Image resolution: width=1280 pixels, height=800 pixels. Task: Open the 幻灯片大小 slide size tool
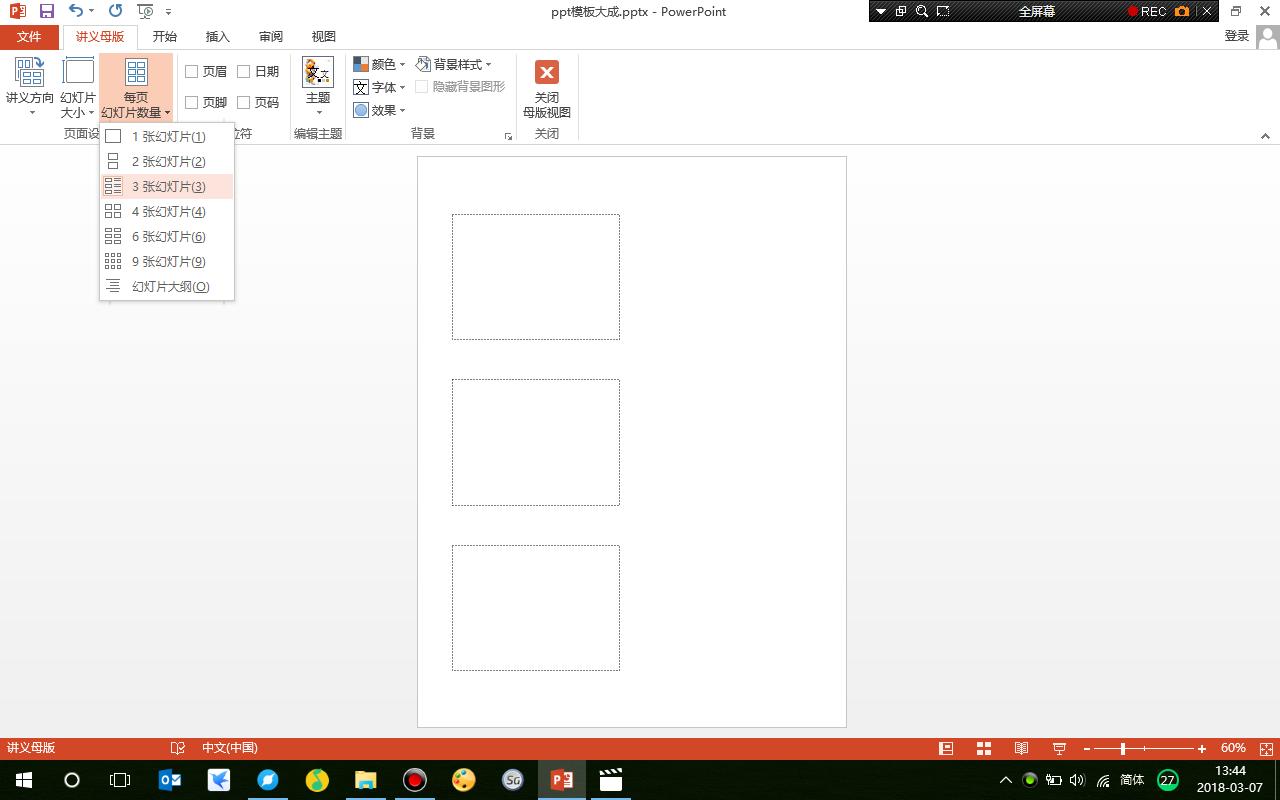[x=77, y=87]
